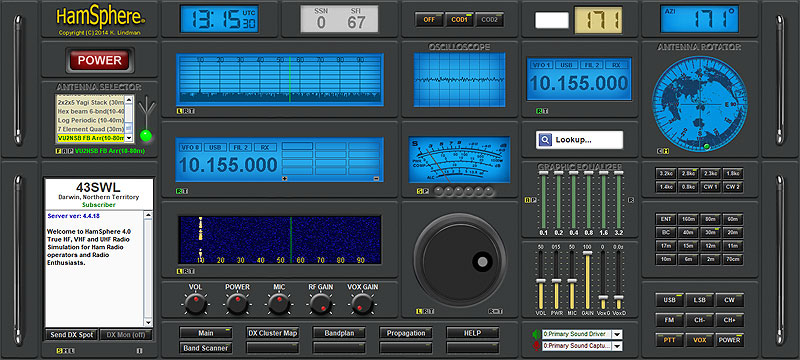This screenshot has width=800, height=360.
Task: Toggle the PTT transmit button
Action: [669, 340]
